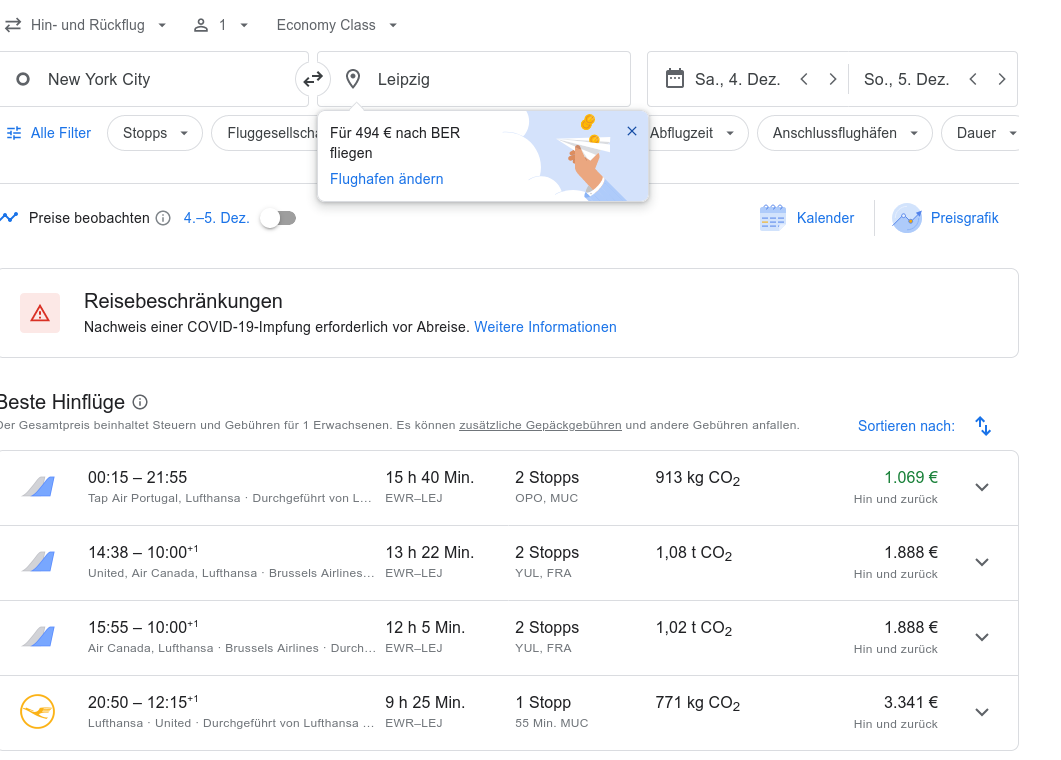The height and width of the screenshot is (760, 1061).
Task: Click the Kalender icon
Action: point(773,218)
